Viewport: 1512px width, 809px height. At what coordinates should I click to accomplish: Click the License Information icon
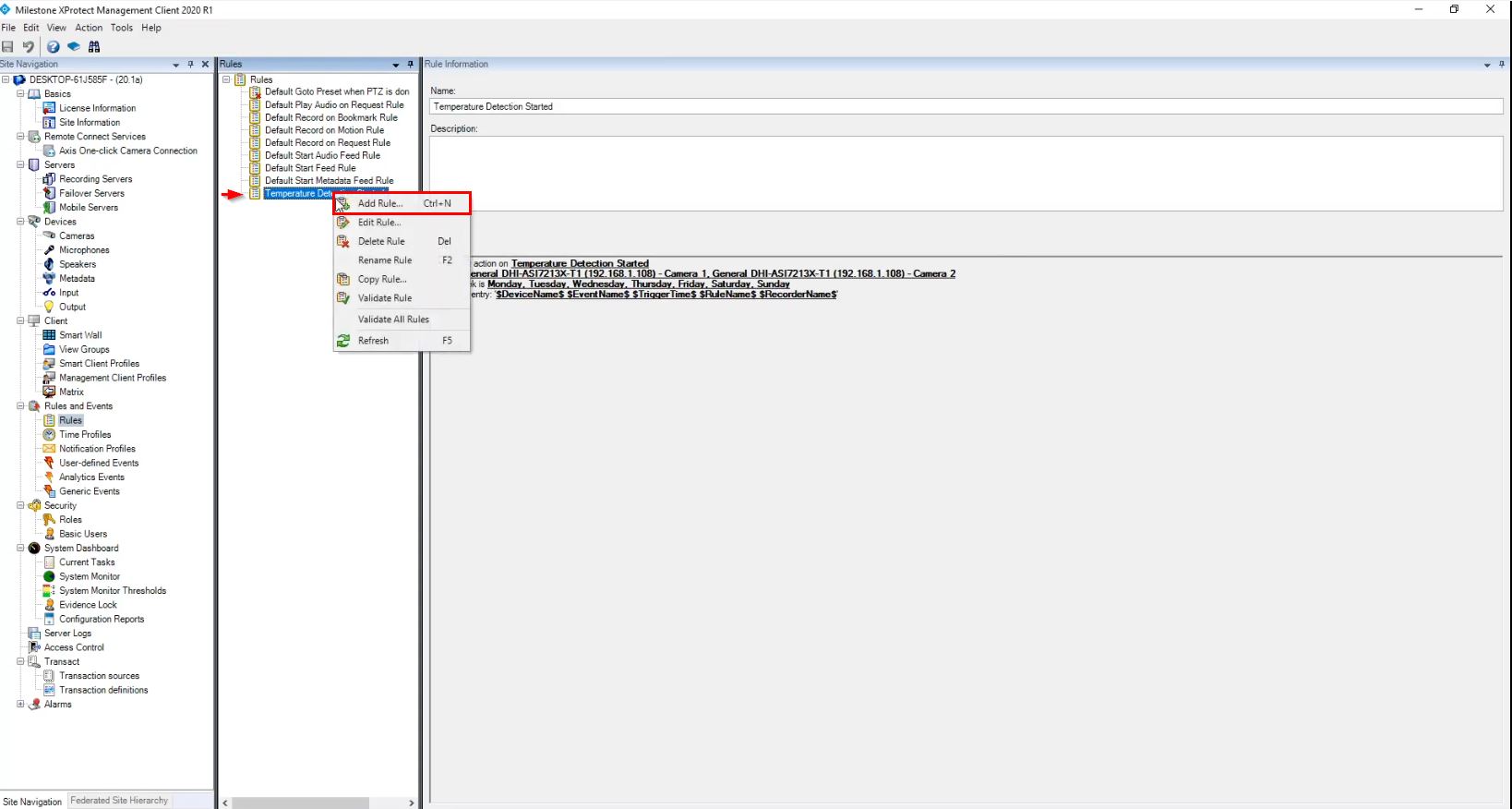pyautogui.click(x=50, y=108)
